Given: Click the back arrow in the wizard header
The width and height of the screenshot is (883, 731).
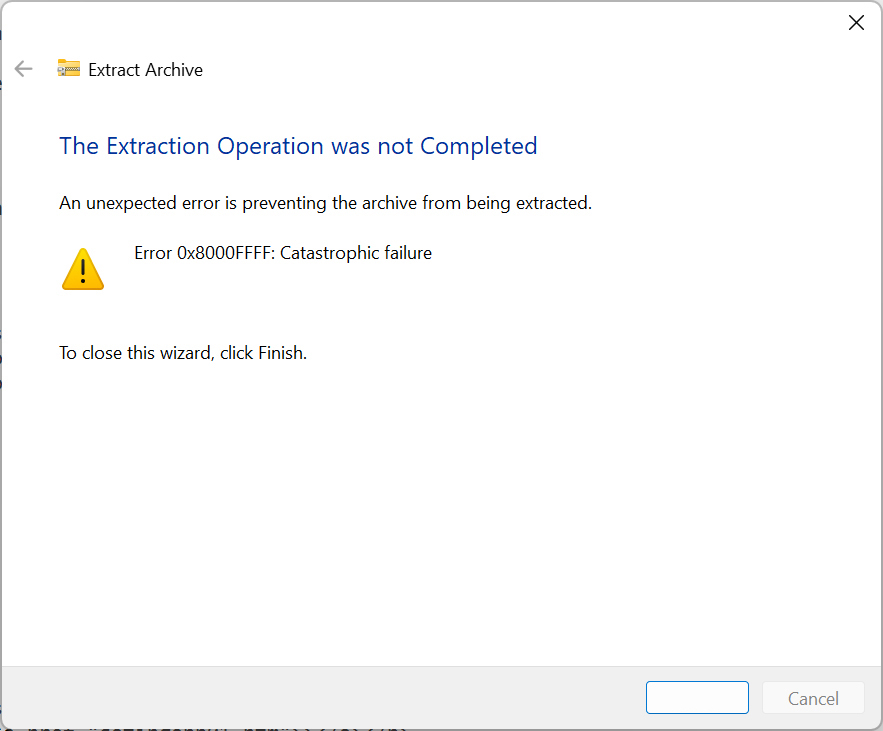Looking at the screenshot, I should coord(23,69).
